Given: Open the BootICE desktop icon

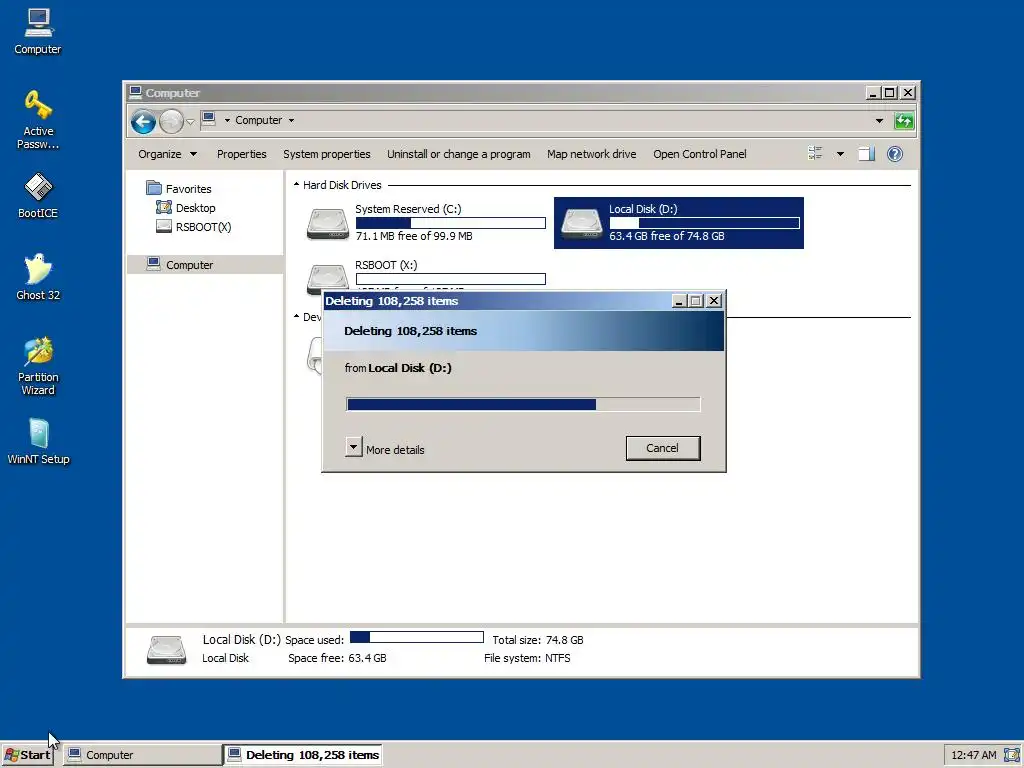Looking at the screenshot, I should click(38, 195).
